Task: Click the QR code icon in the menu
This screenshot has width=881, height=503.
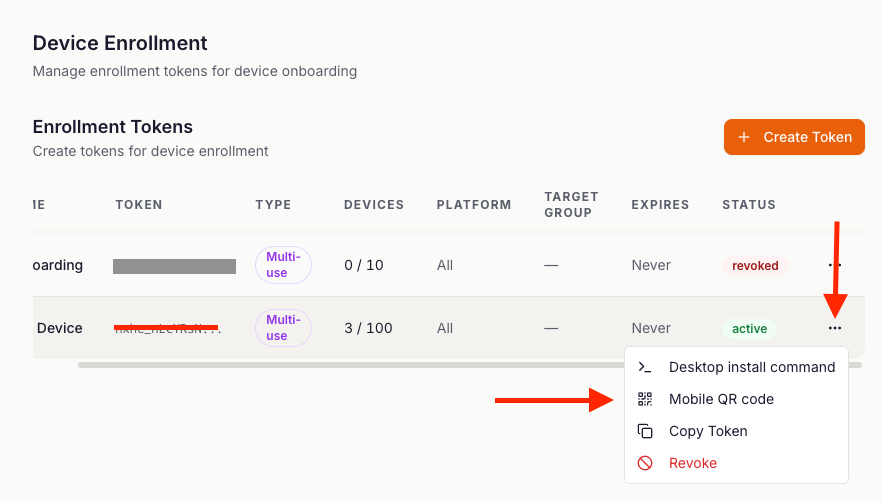Action: [x=645, y=399]
